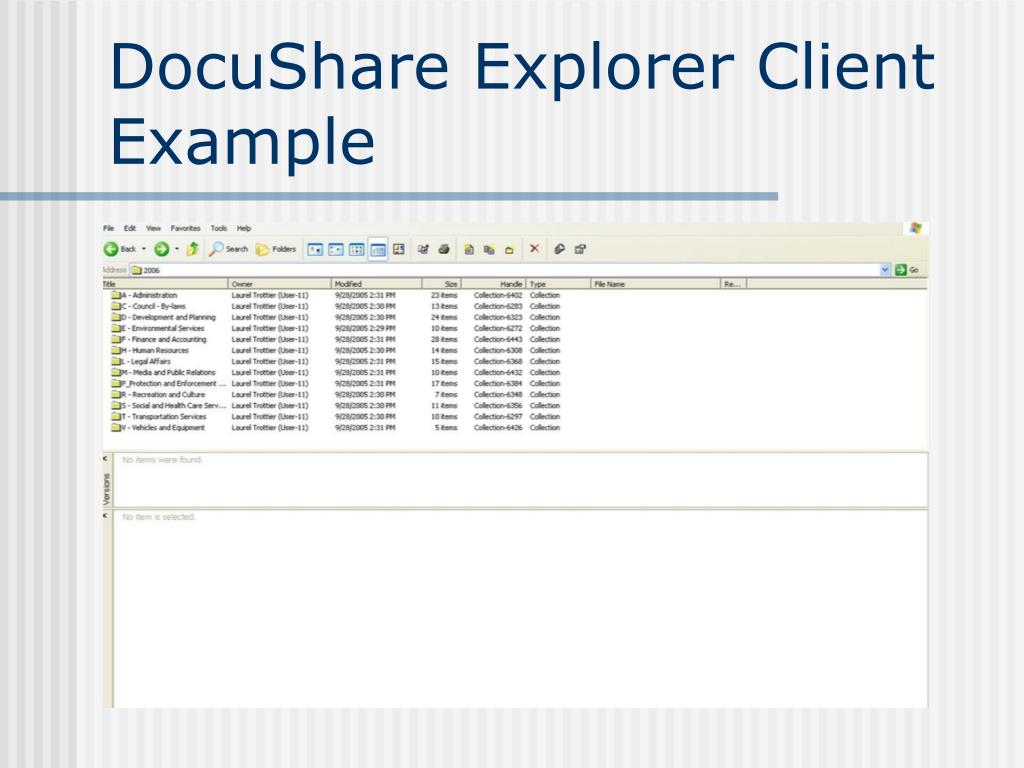Open the File menu

[x=108, y=228]
